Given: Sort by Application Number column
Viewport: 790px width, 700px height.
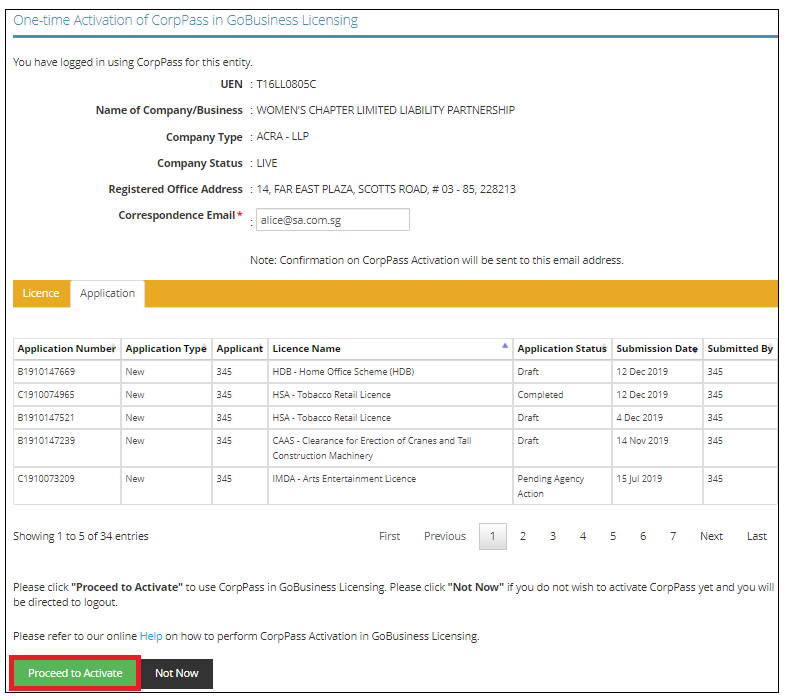Looking at the screenshot, I should point(67,349).
